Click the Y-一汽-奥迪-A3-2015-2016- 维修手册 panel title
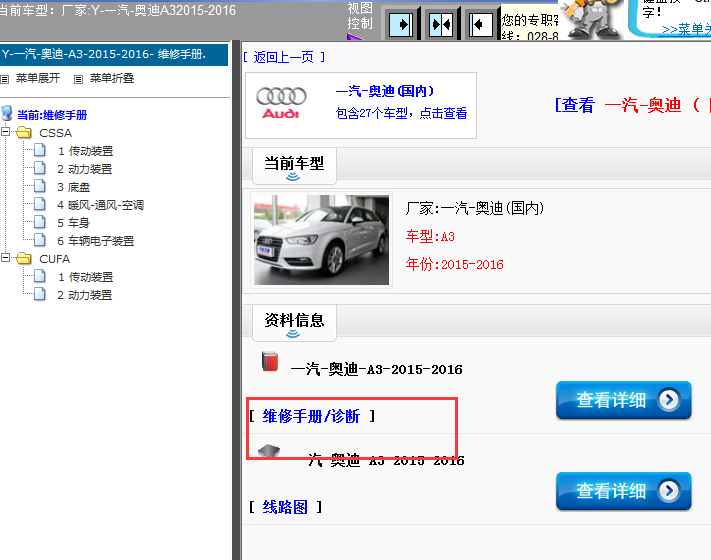 point(104,54)
